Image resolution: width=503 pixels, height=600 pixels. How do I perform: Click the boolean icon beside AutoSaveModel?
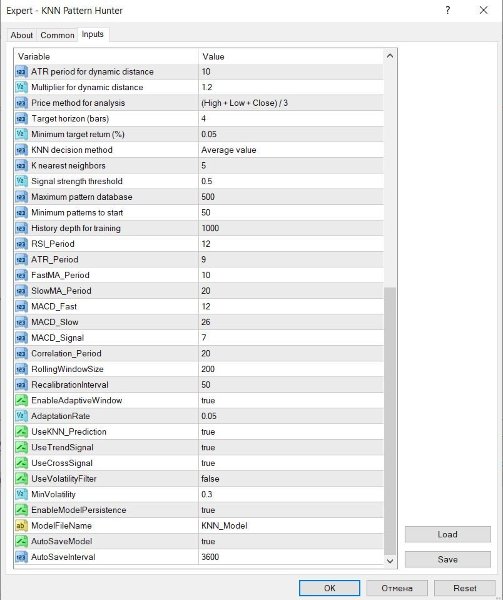(x=21, y=541)
